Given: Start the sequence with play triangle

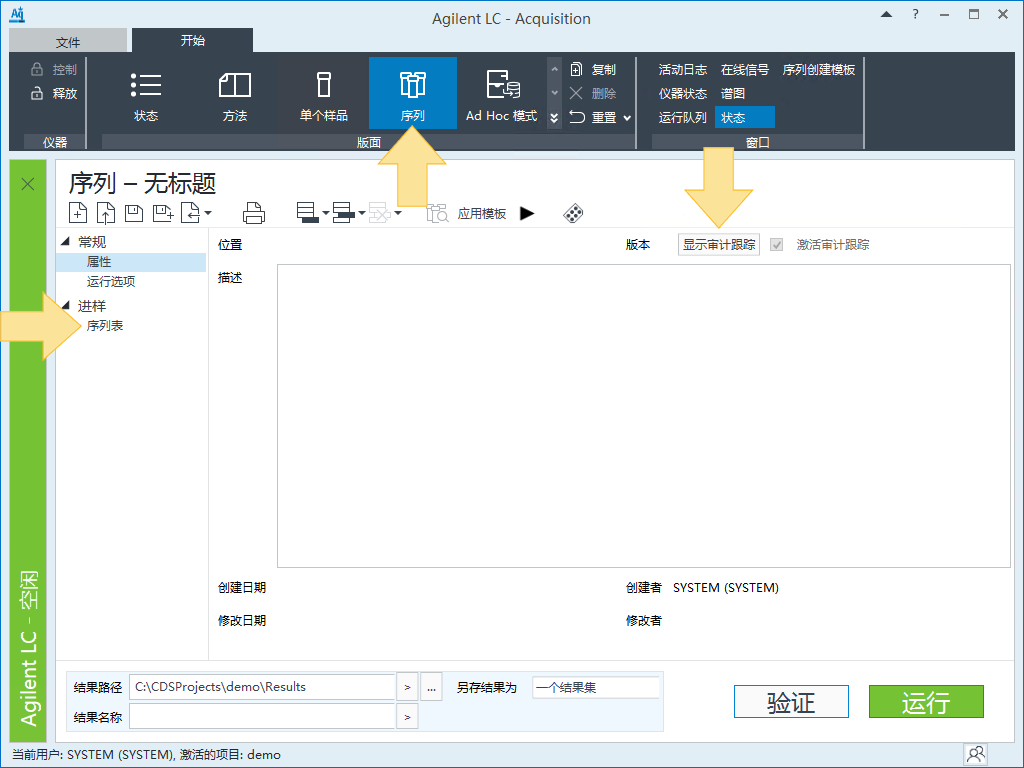Looking at the screenshot, I should 527,214.
